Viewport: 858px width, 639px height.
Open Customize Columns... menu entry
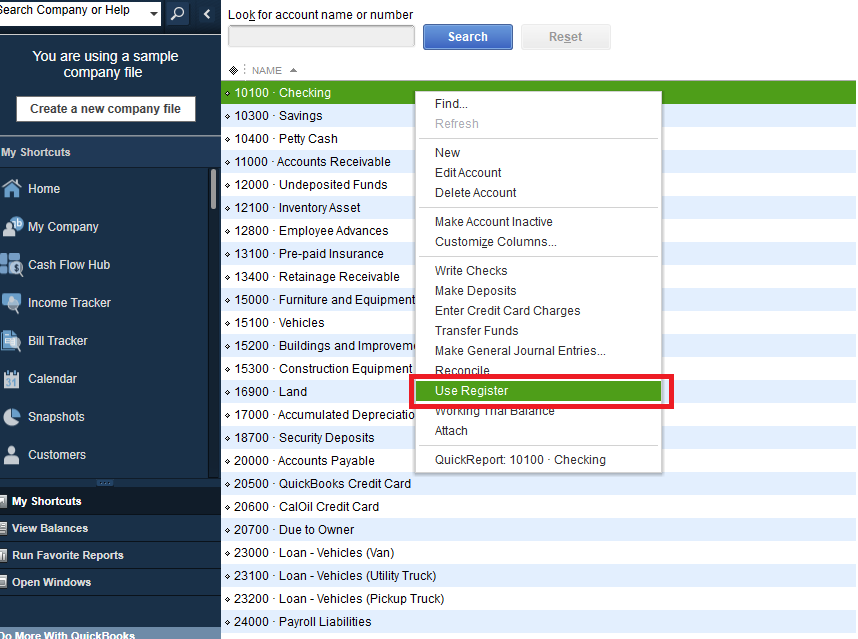[x=538, y=241]
